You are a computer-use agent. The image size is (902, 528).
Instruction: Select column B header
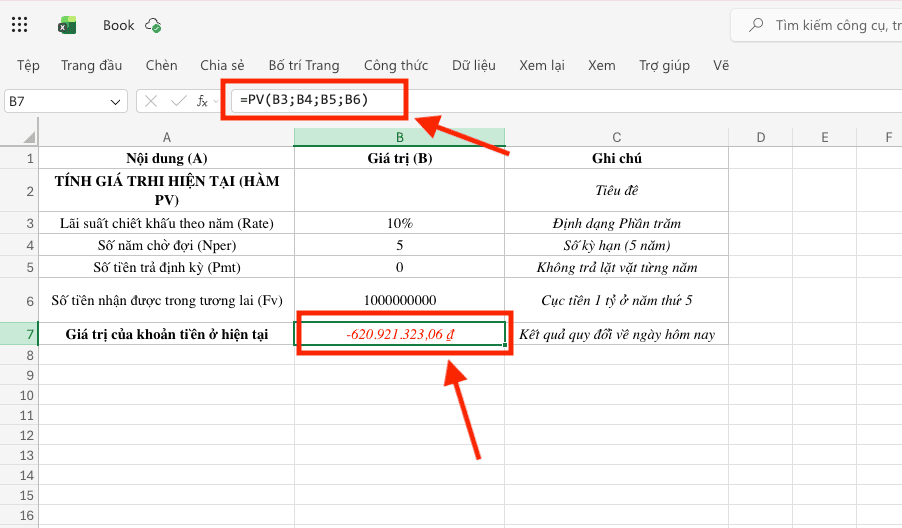(399, 137)
